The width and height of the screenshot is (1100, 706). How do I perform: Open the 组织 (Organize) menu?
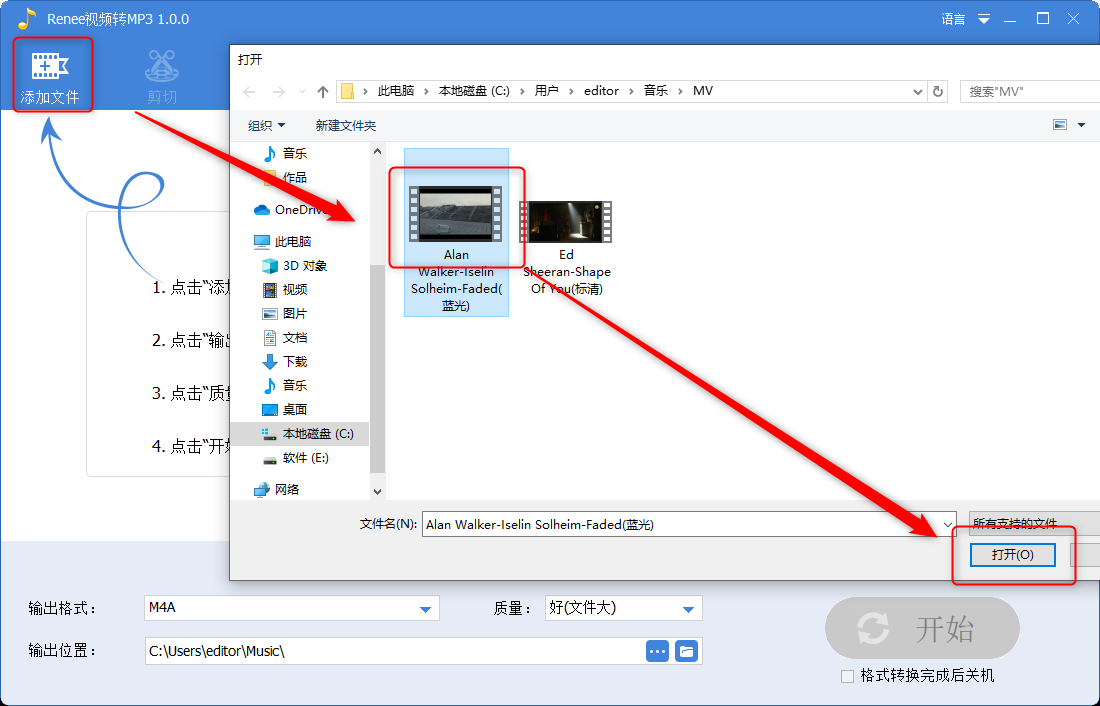click(x=267, y=126)
